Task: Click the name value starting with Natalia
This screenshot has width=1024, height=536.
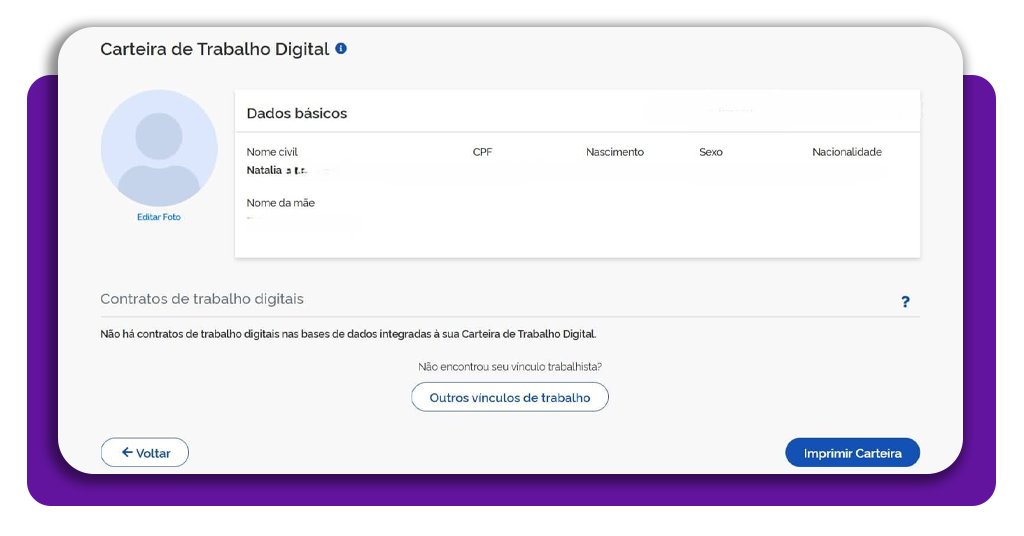Action: point(277,170)
